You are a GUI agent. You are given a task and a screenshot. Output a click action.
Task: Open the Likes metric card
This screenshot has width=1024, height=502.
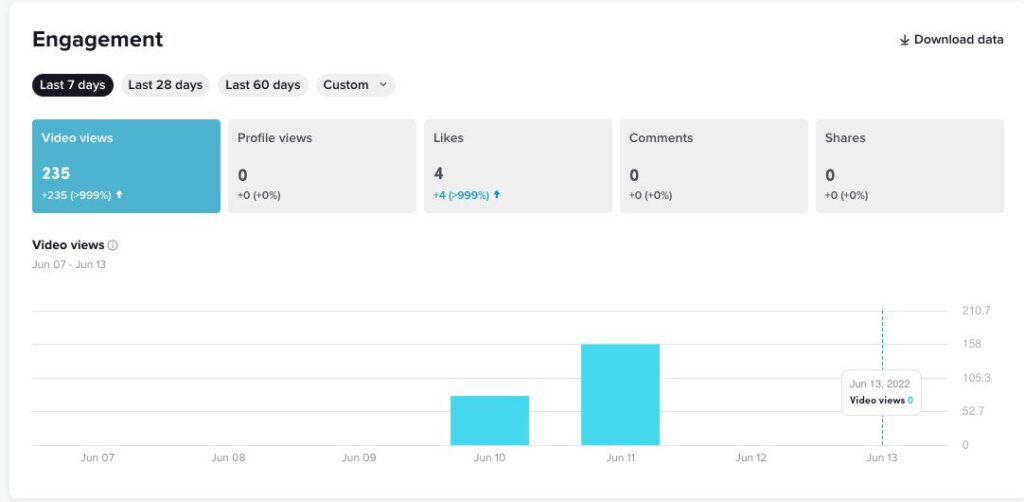pyautogui.click(x=518, y=166)
